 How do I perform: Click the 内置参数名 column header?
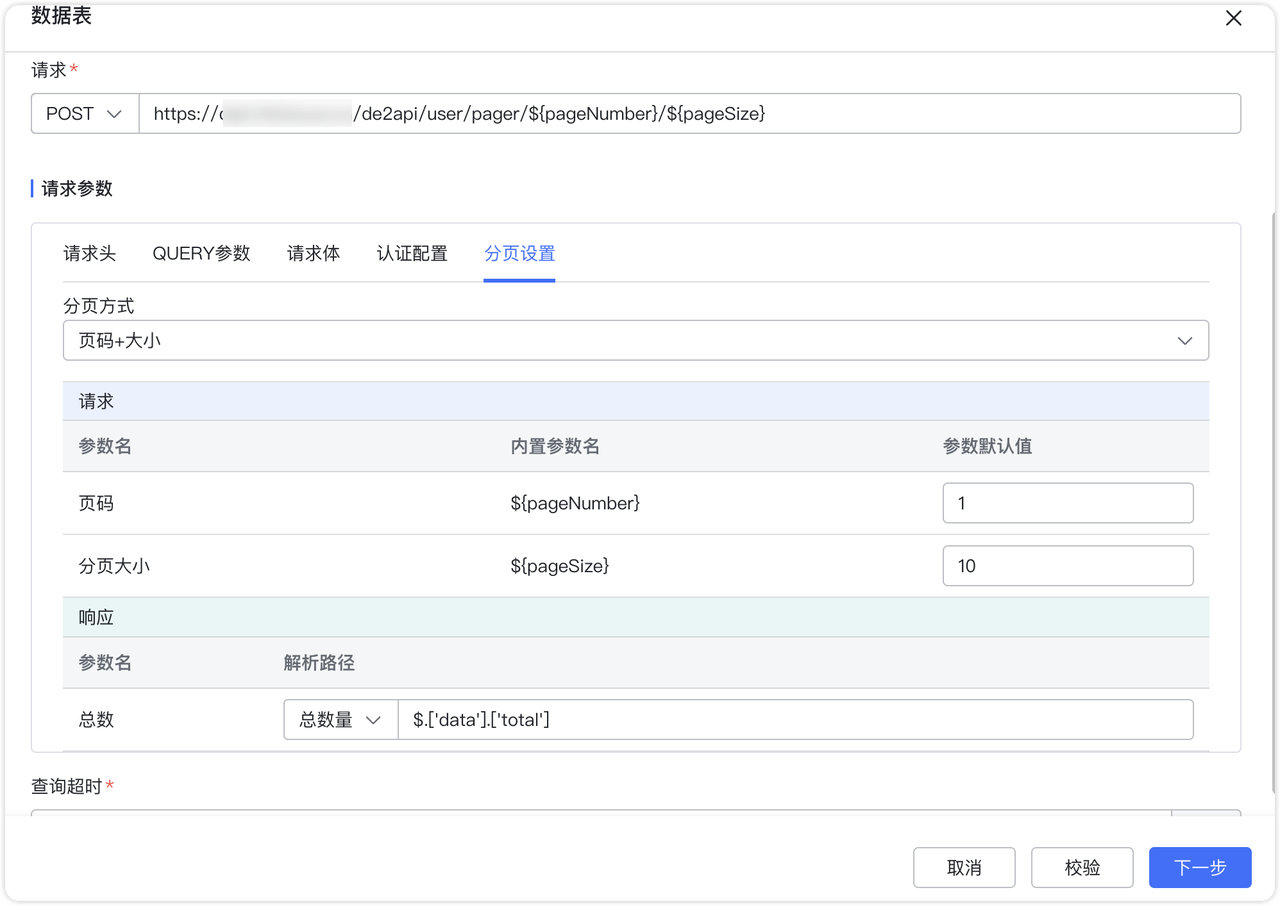[555, 447]
